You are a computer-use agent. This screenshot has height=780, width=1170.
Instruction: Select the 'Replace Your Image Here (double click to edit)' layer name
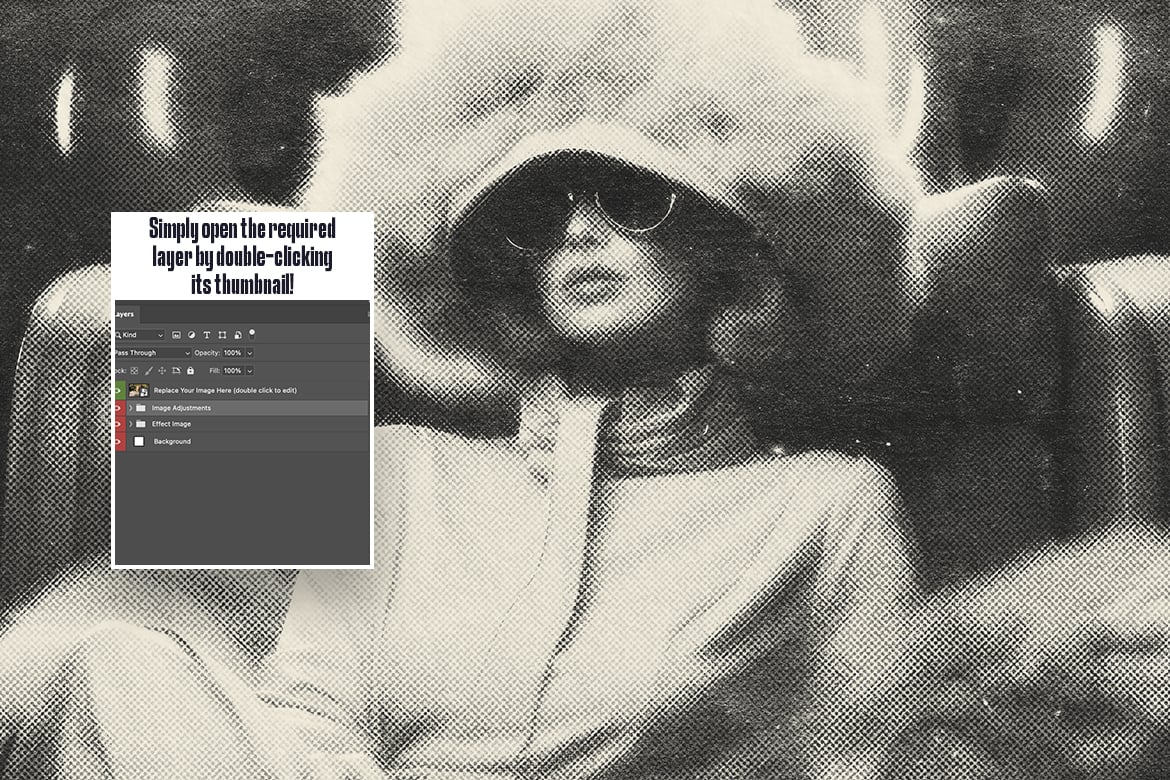point(225,390)
